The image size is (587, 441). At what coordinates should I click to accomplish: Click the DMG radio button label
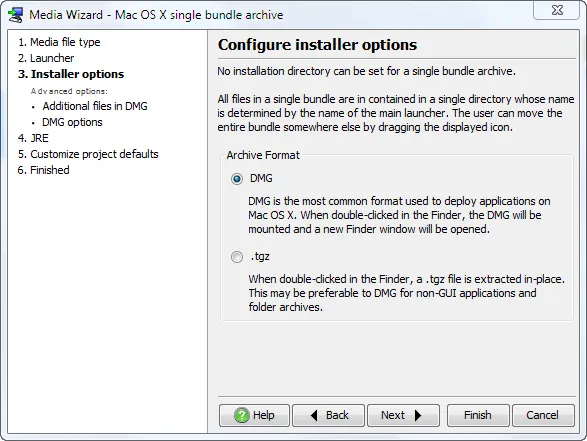[x=261, y=178]
